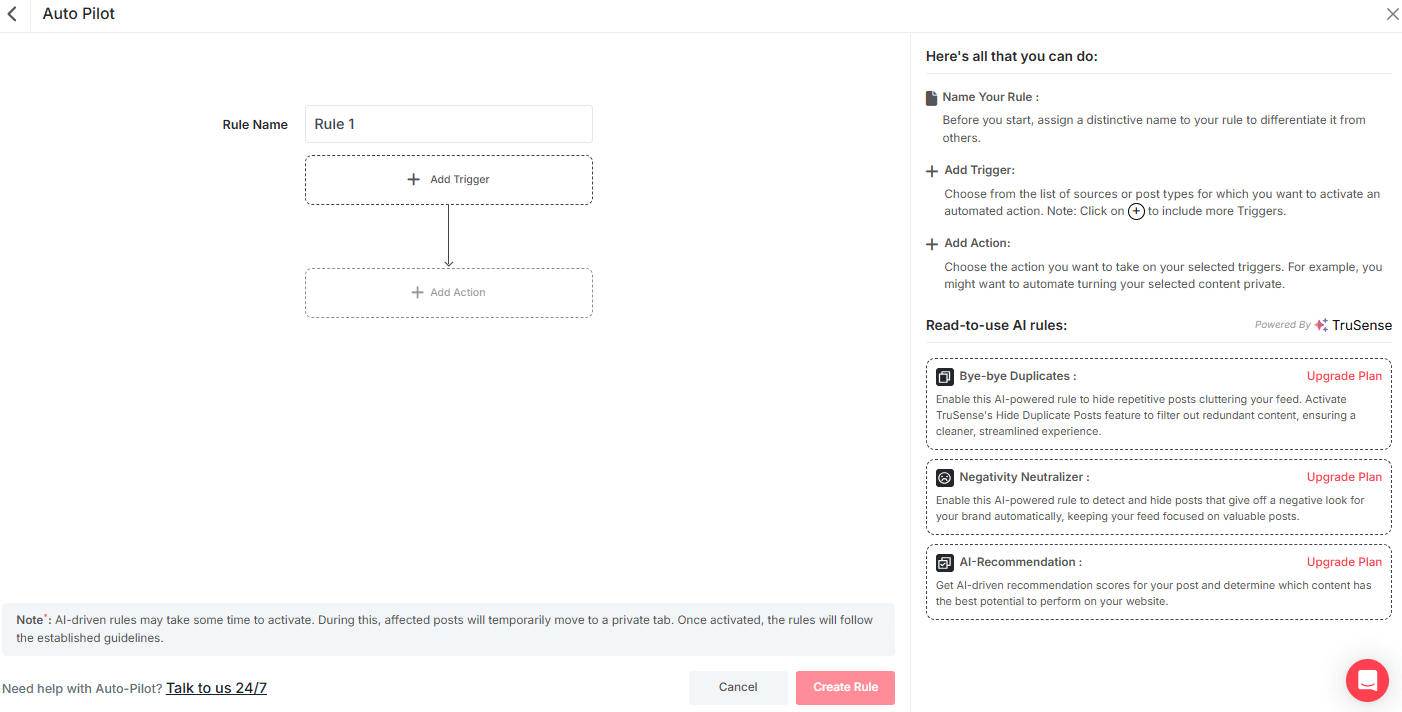Select the Negativity Neutralizer sad-face icon
1402x712 pixels.
944,477
